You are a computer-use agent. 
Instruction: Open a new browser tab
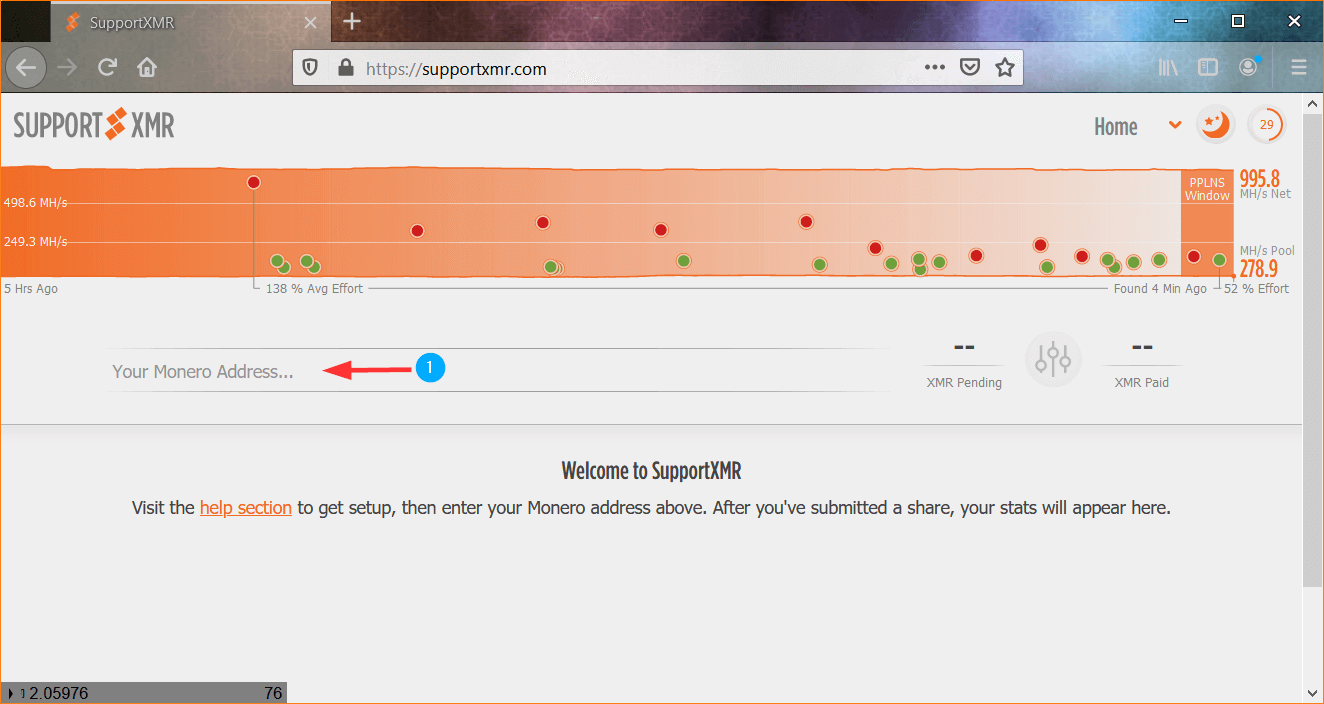pos(351,21)
